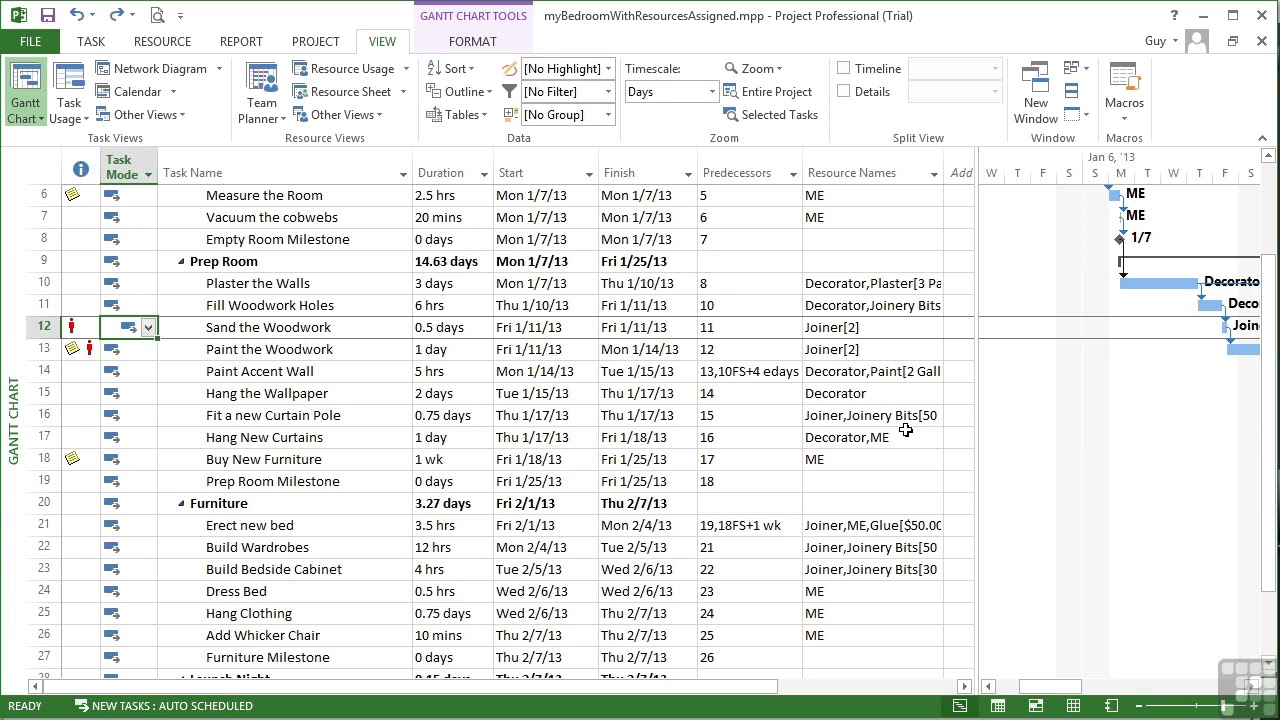
Task: Click Entire Project zoom icon
Action: tap(769, 91)
